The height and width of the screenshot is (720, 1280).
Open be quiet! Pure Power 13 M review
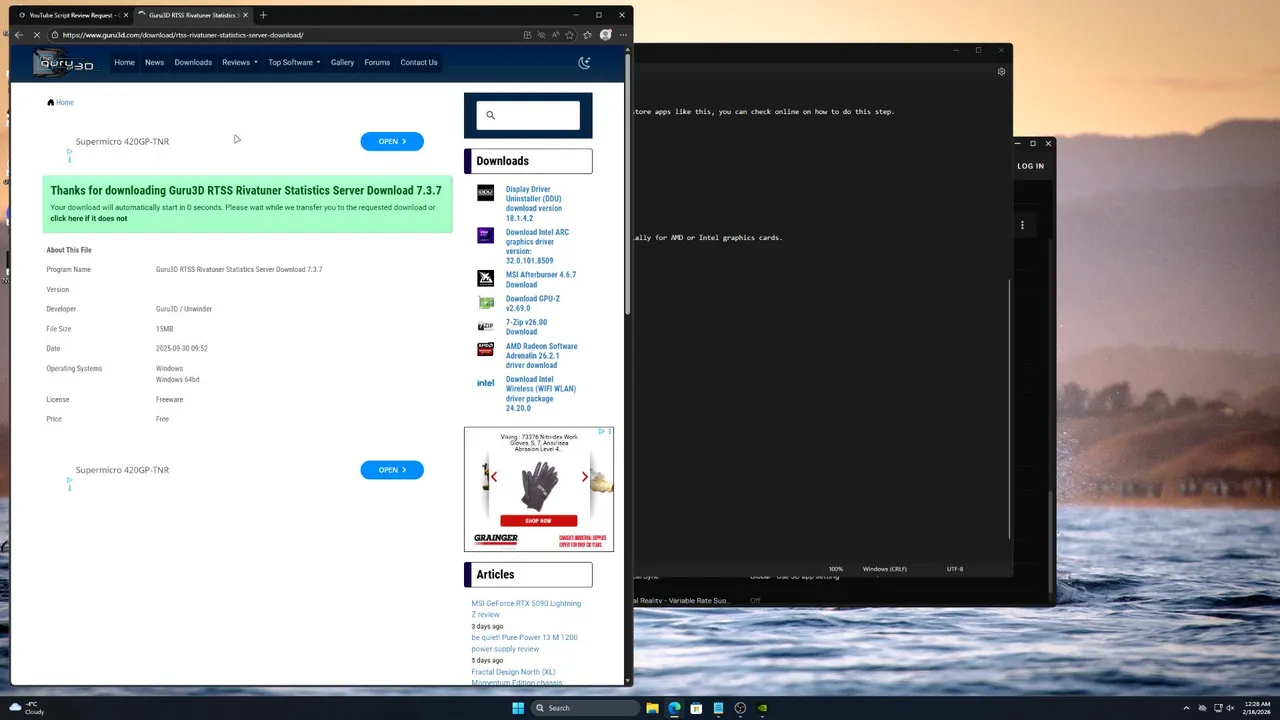coord(524,643)
